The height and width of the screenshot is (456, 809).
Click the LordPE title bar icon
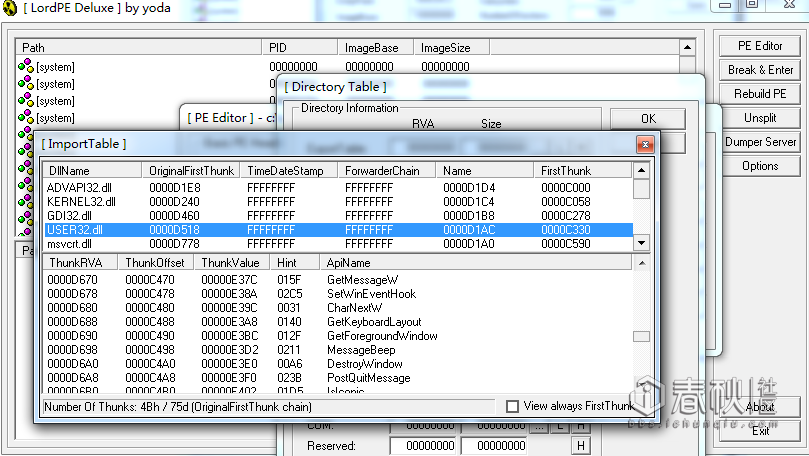coord(10,8)
